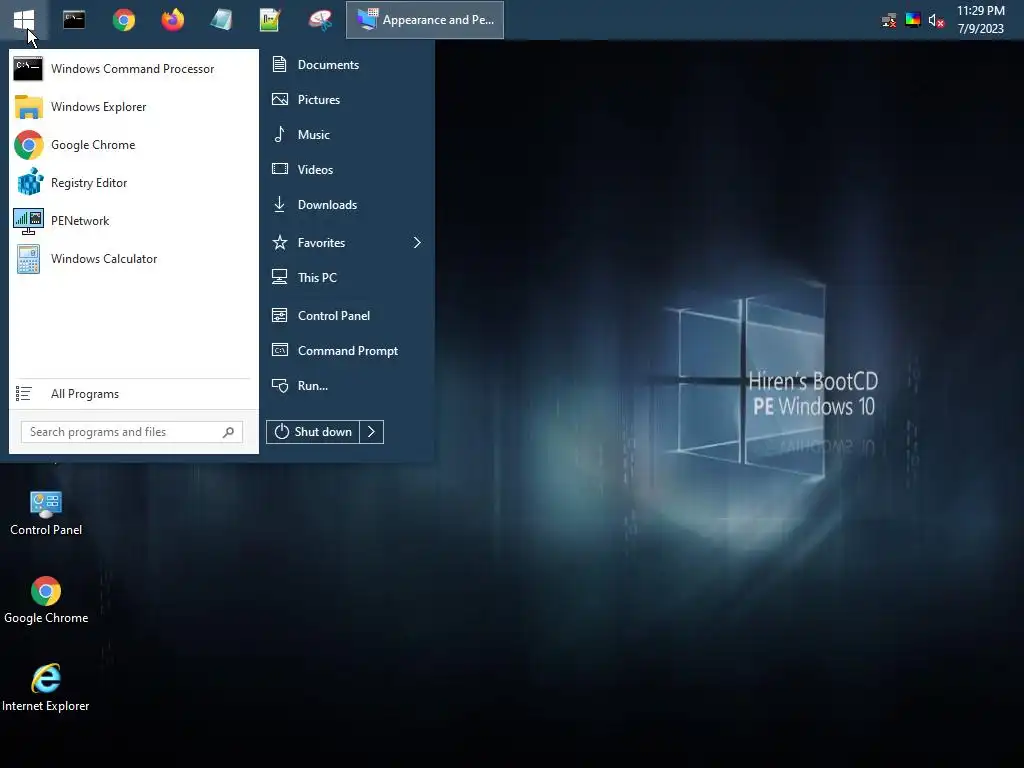Screen dimensions: 1024x768
Task: Expand All Programs list
Action: click(133, 394)
